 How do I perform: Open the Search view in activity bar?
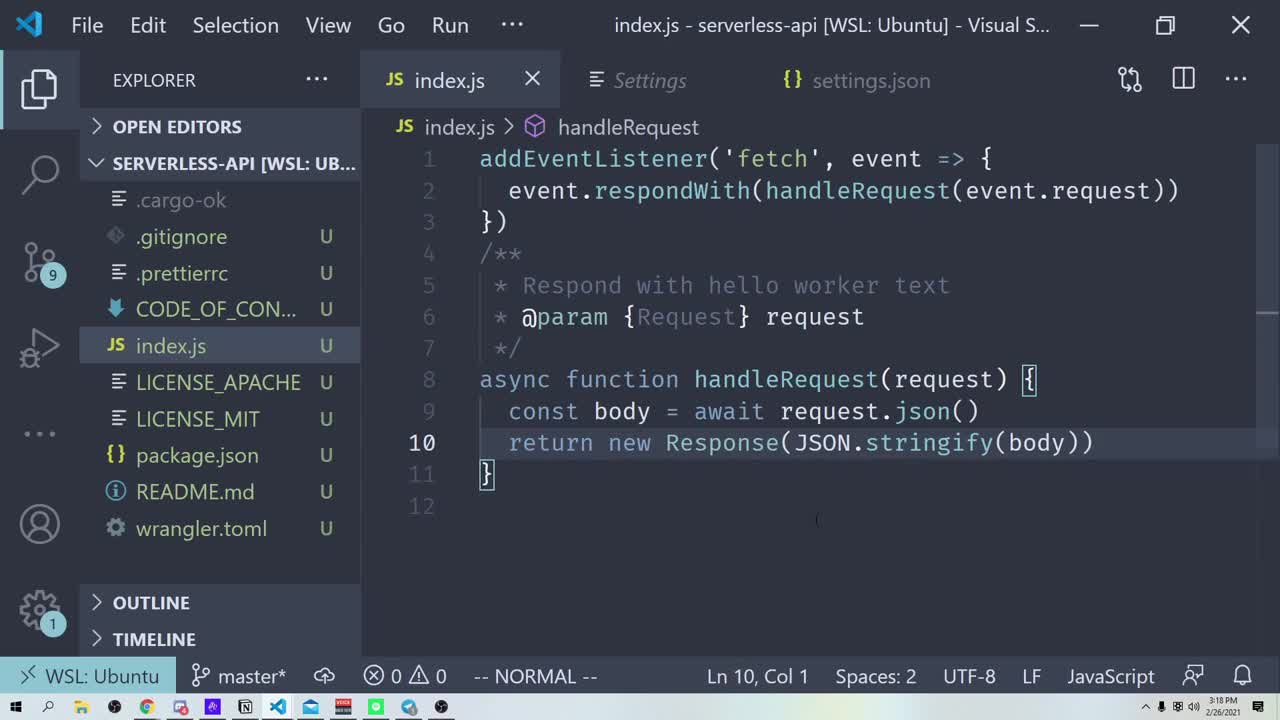40,174
